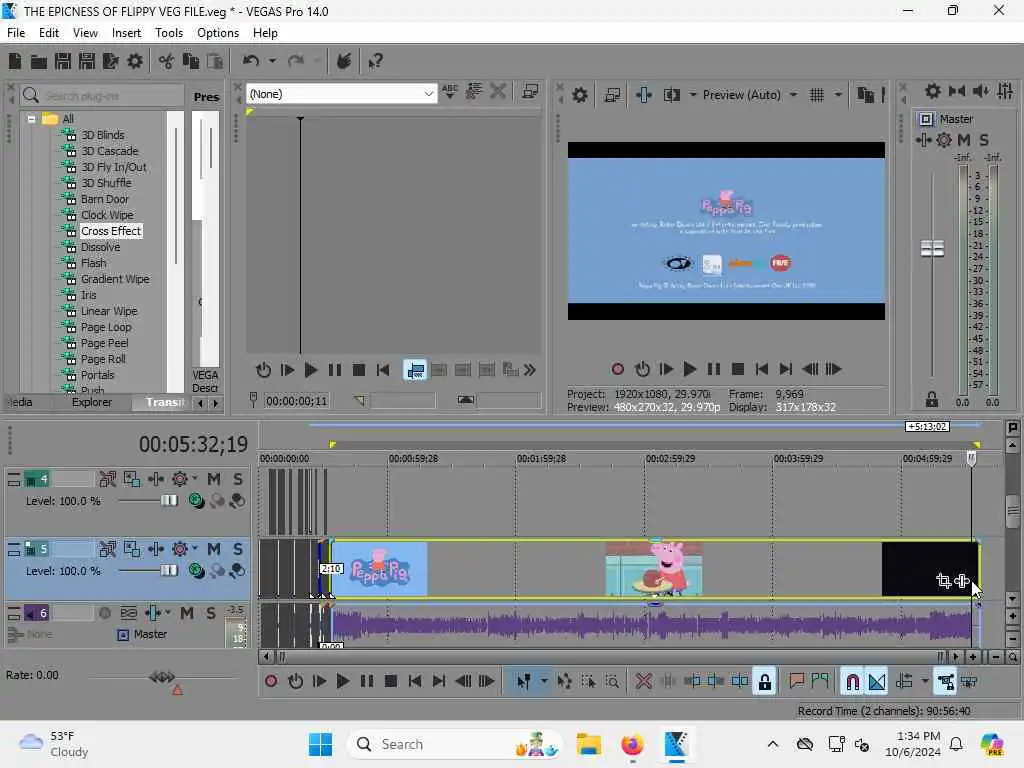Solo the Master bus with S
The height and width of the screenshot is (768, 1024).
point(984,140)
